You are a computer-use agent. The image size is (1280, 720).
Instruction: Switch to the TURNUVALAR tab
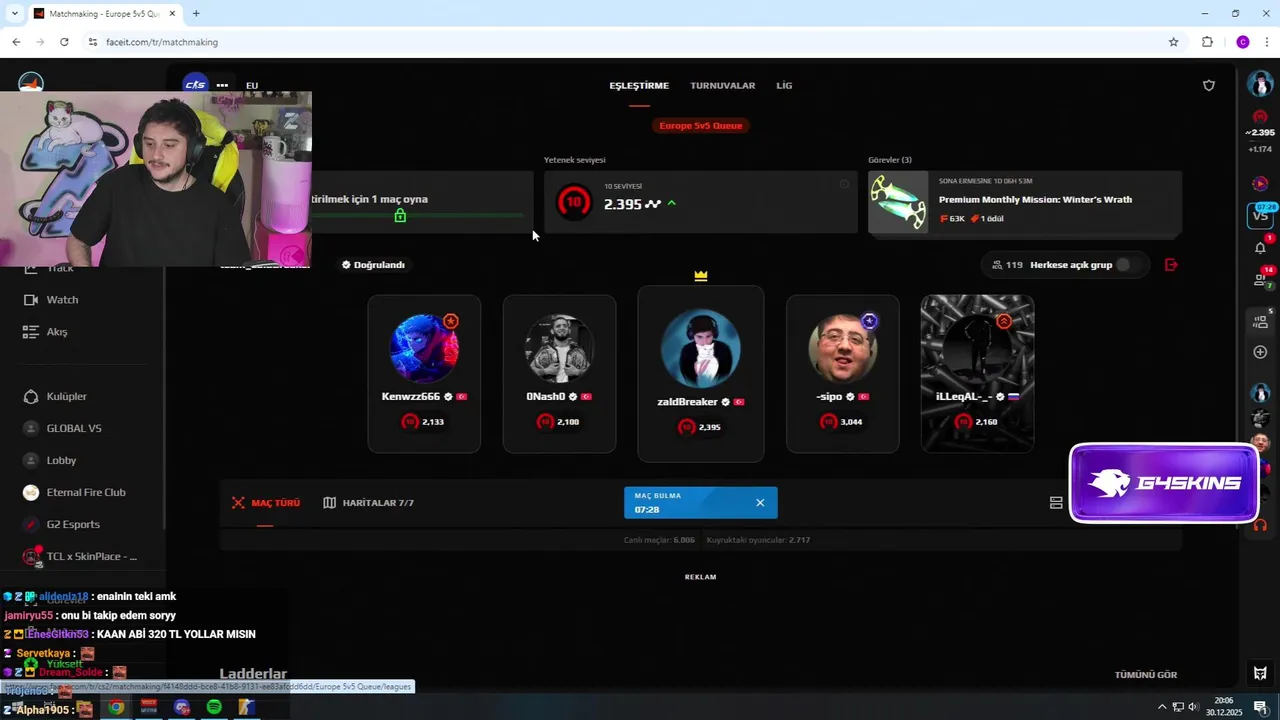click(722, 86)
